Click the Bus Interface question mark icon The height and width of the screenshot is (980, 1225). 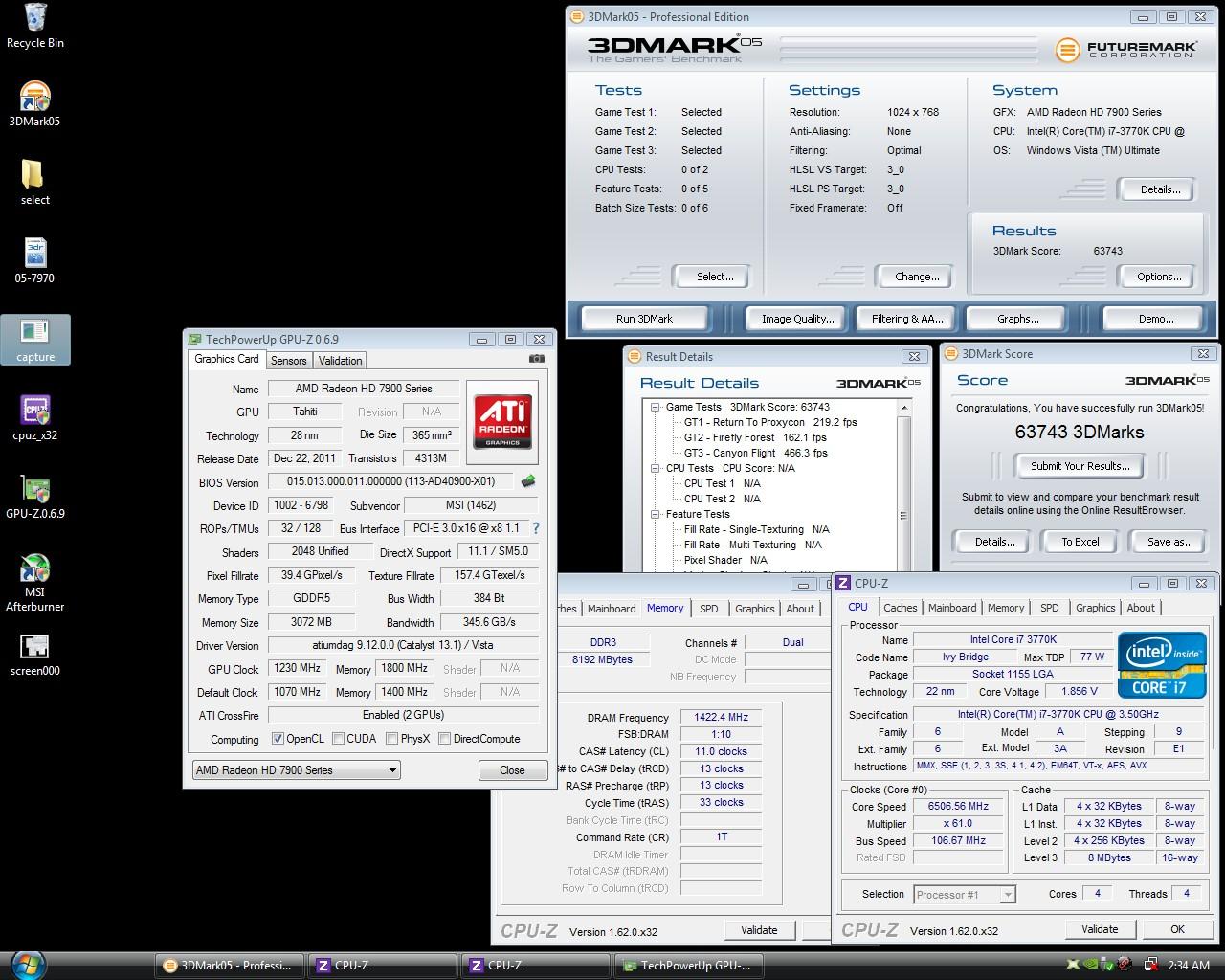point(535,528)
